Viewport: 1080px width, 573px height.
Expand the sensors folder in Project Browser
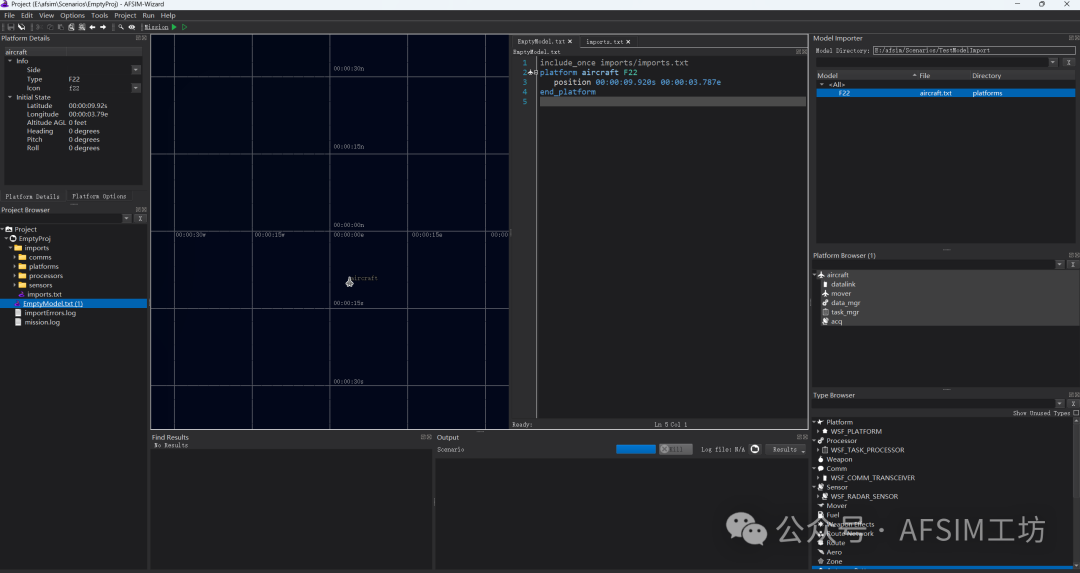[14, 285]
